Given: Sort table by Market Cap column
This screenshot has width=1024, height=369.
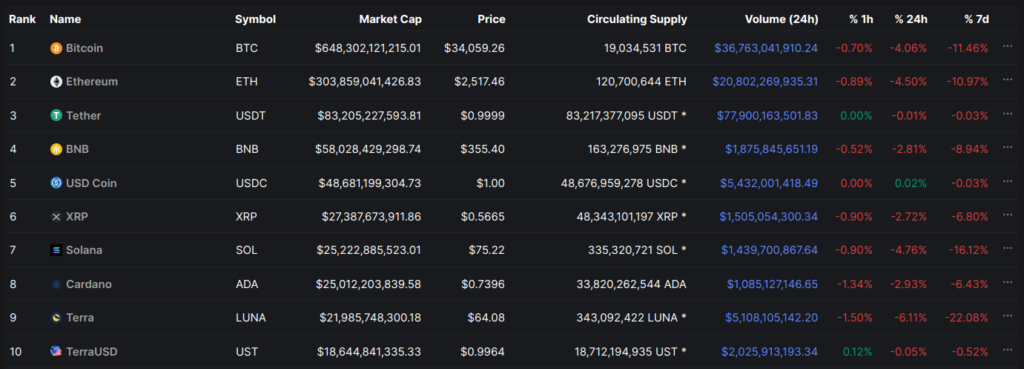Looking at the screenshot, I should [x=391, y=20].
